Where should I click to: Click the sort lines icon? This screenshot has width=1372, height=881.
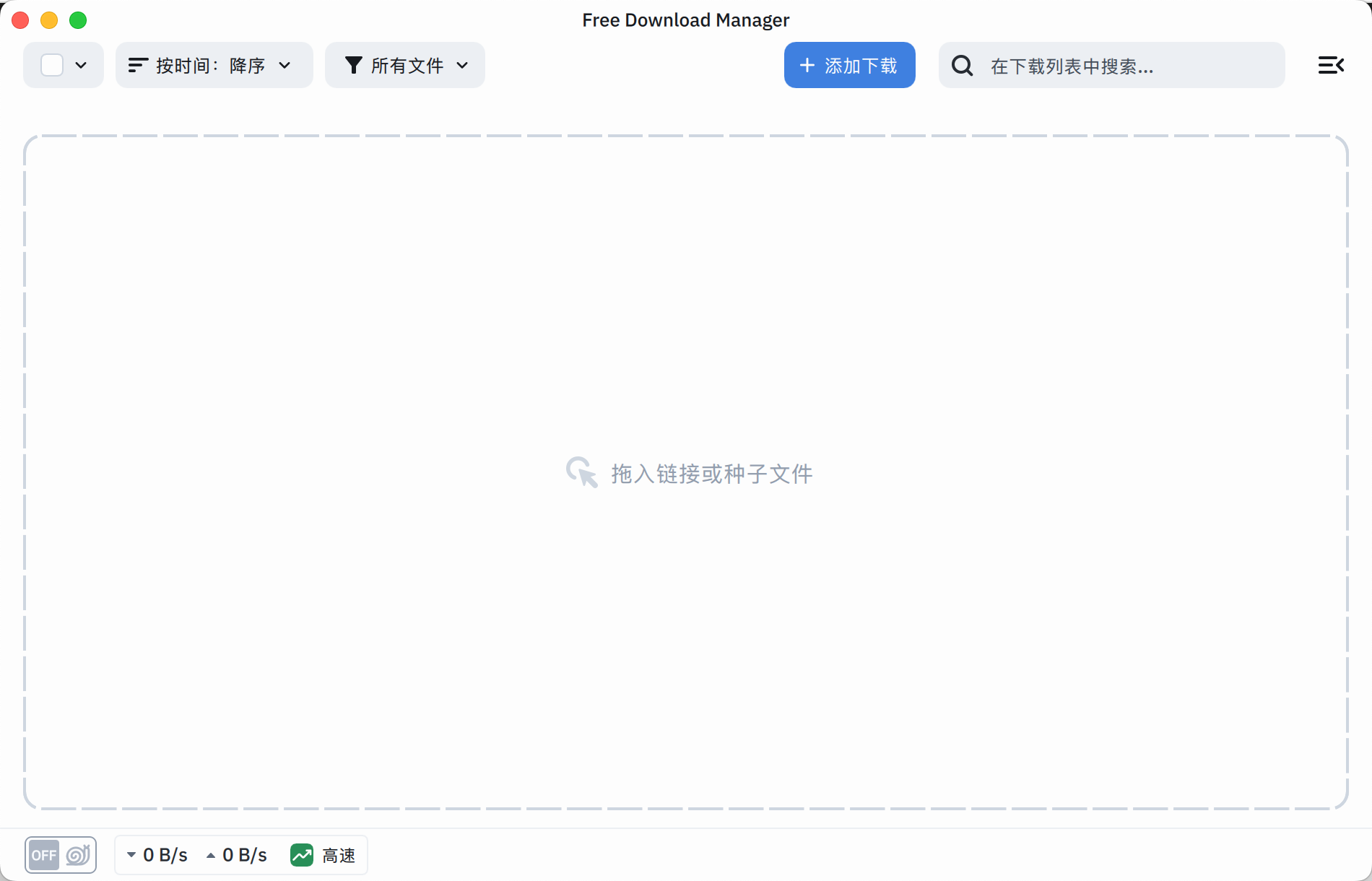(x=137, y=65)
